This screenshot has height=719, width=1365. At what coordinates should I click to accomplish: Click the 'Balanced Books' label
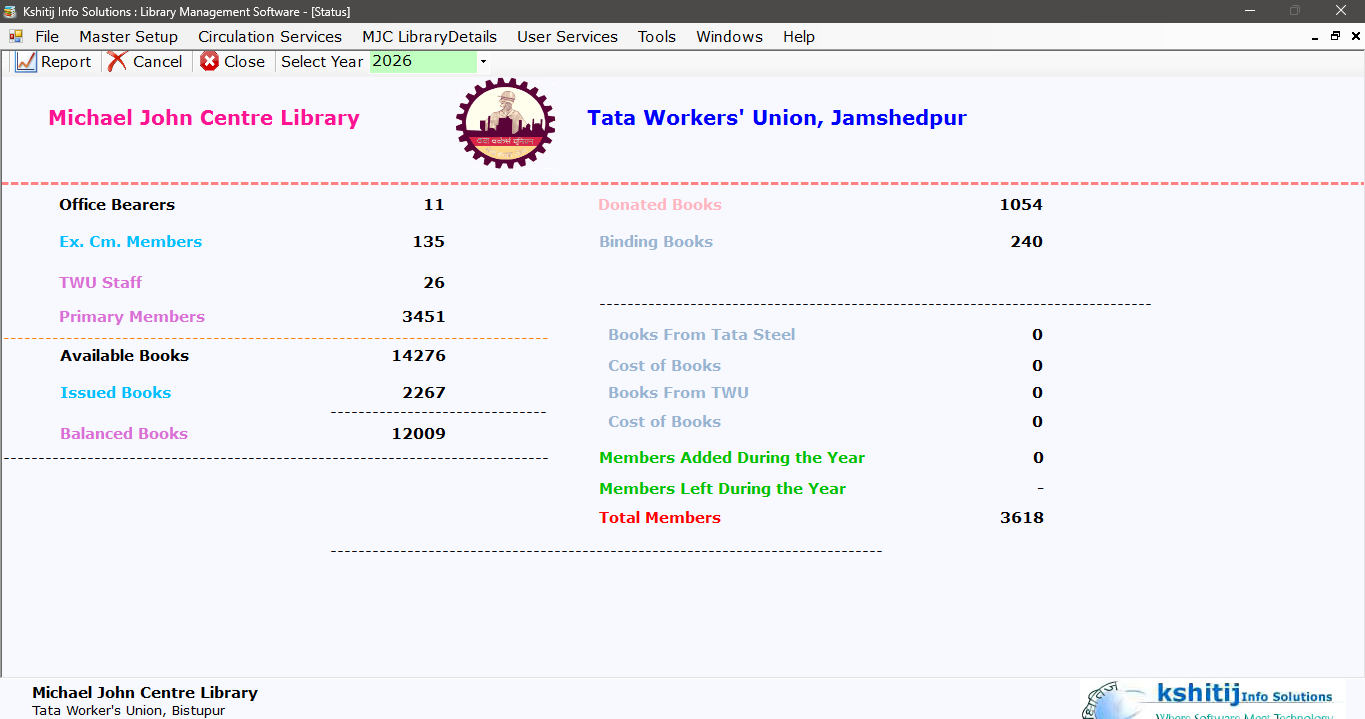pyautogui.click(x=124, y=434)
